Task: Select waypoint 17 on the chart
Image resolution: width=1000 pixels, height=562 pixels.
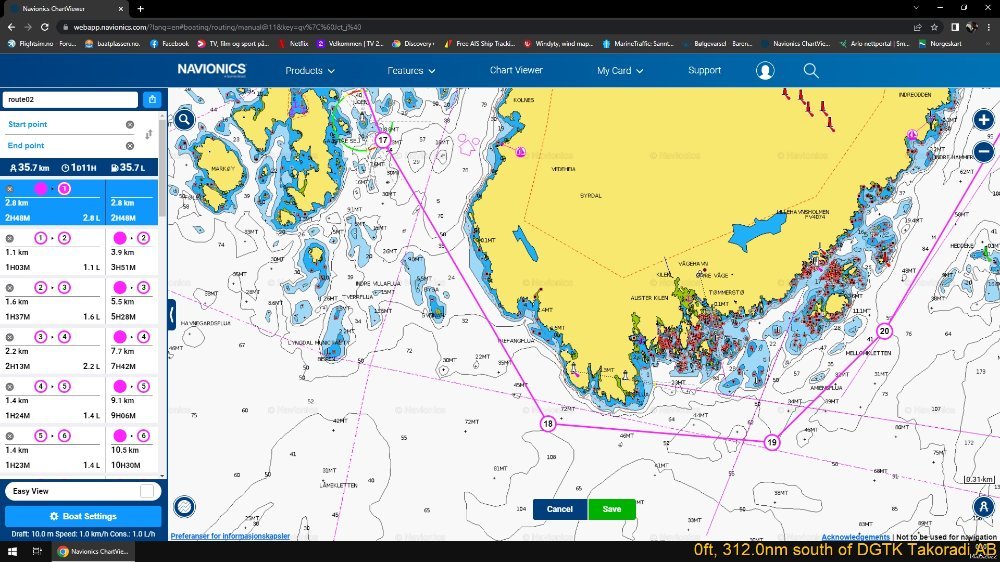Action: [x=382, y=140]
